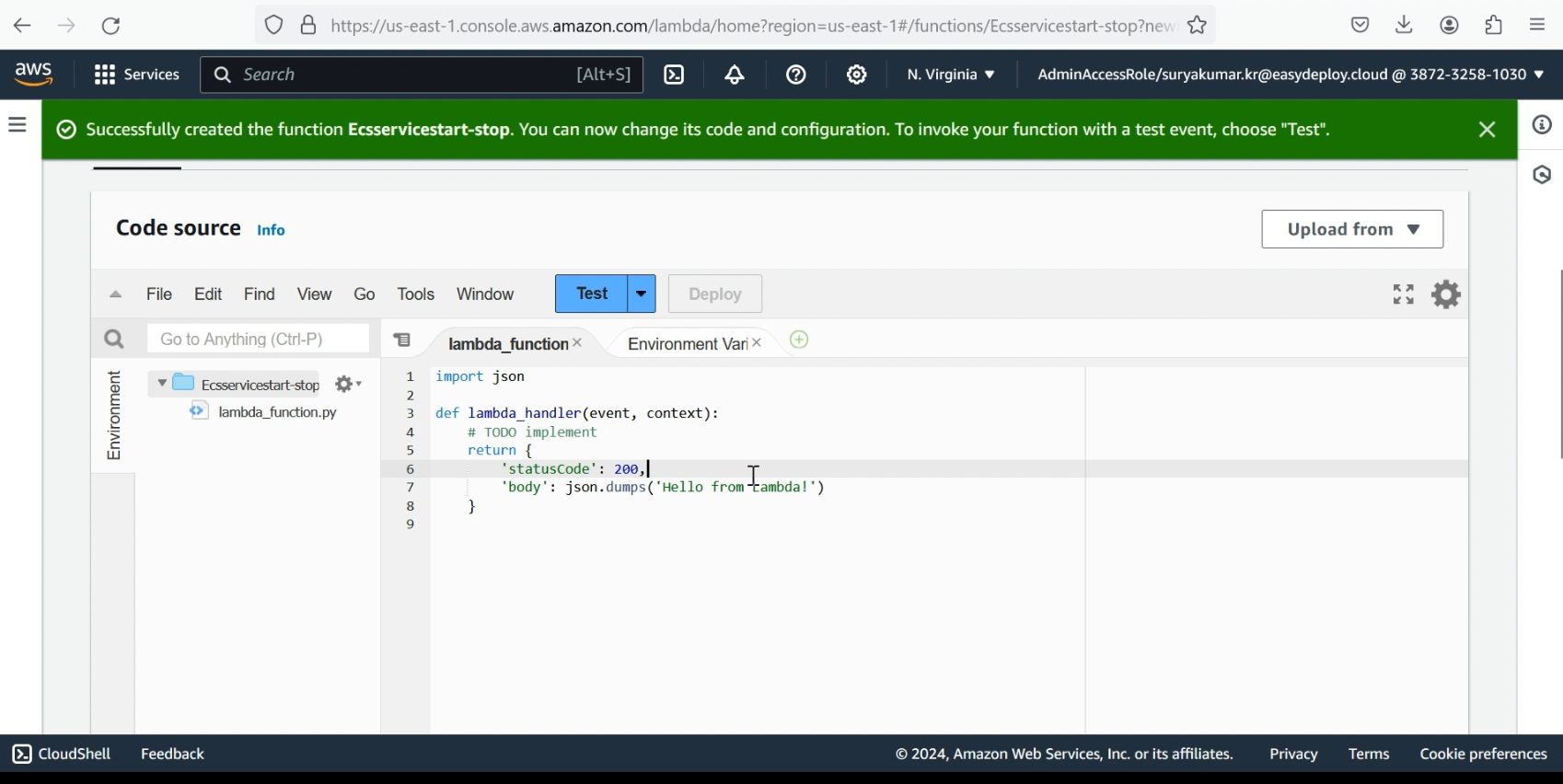This screenshot has width=1563, height=784.
Task: Launch CloudShell from top navigation icon
Action: (x=675, y=75)
